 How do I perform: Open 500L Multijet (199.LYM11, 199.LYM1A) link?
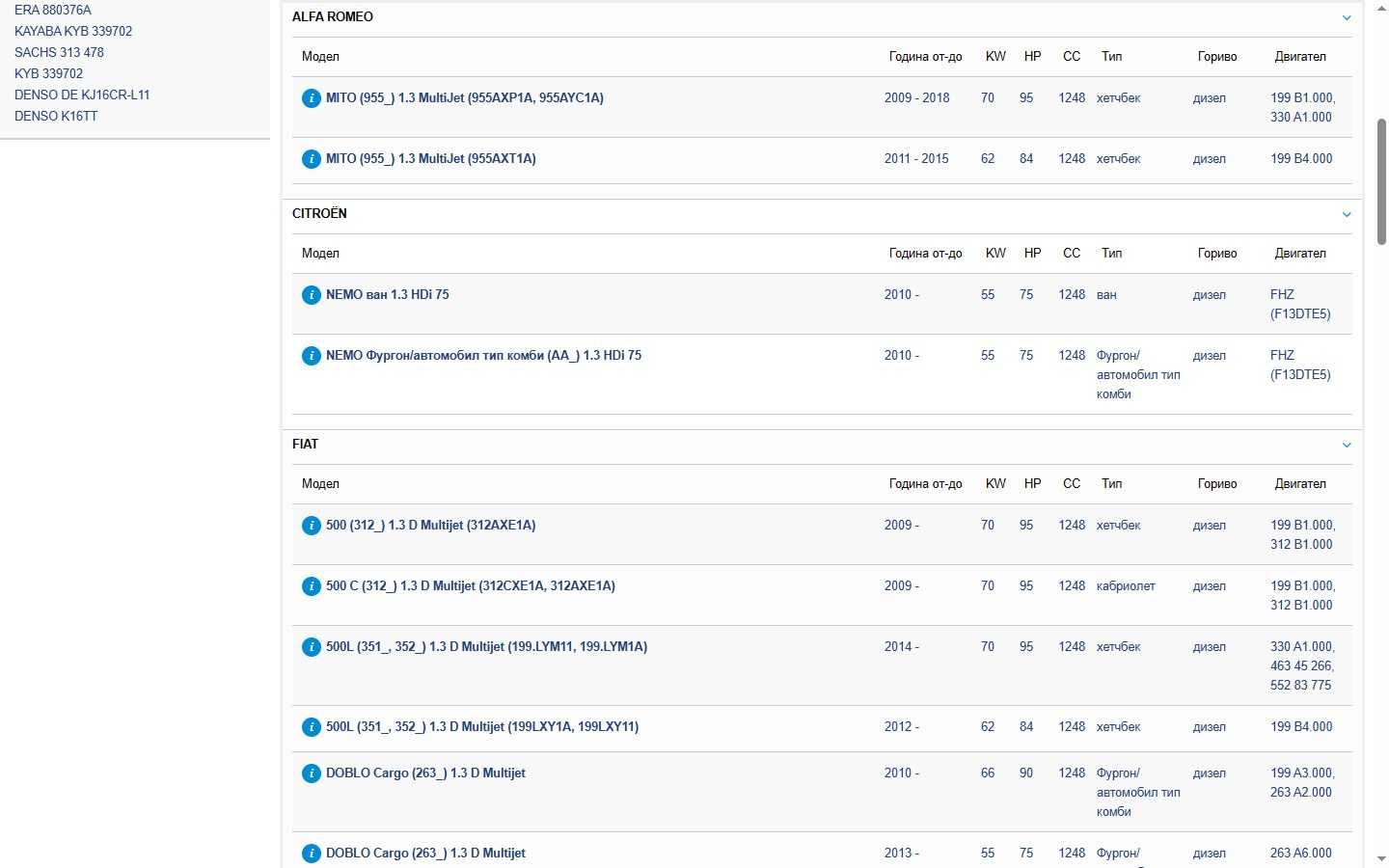pos(487,646)
